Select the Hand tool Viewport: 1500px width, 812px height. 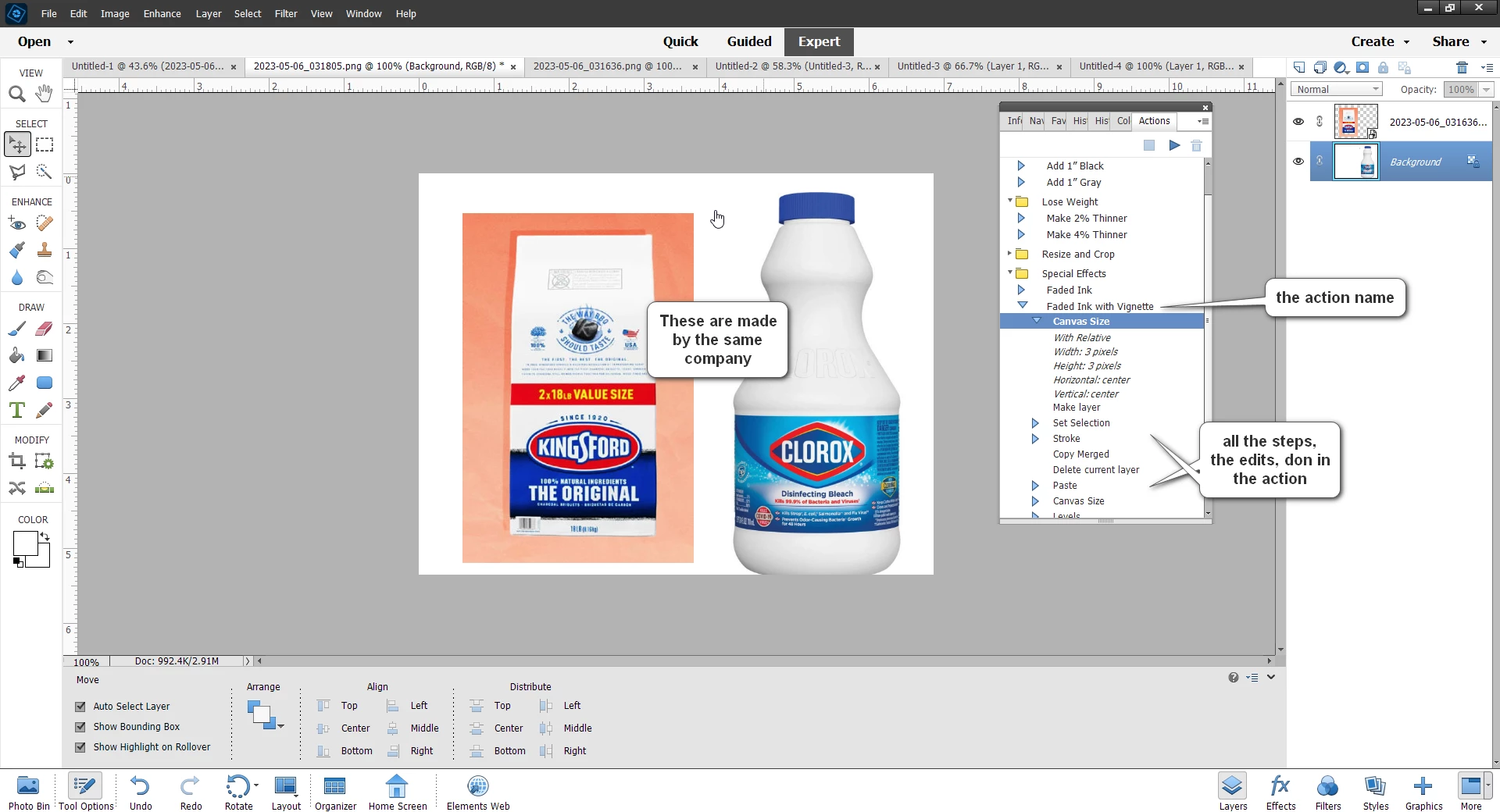coord(45,93)
